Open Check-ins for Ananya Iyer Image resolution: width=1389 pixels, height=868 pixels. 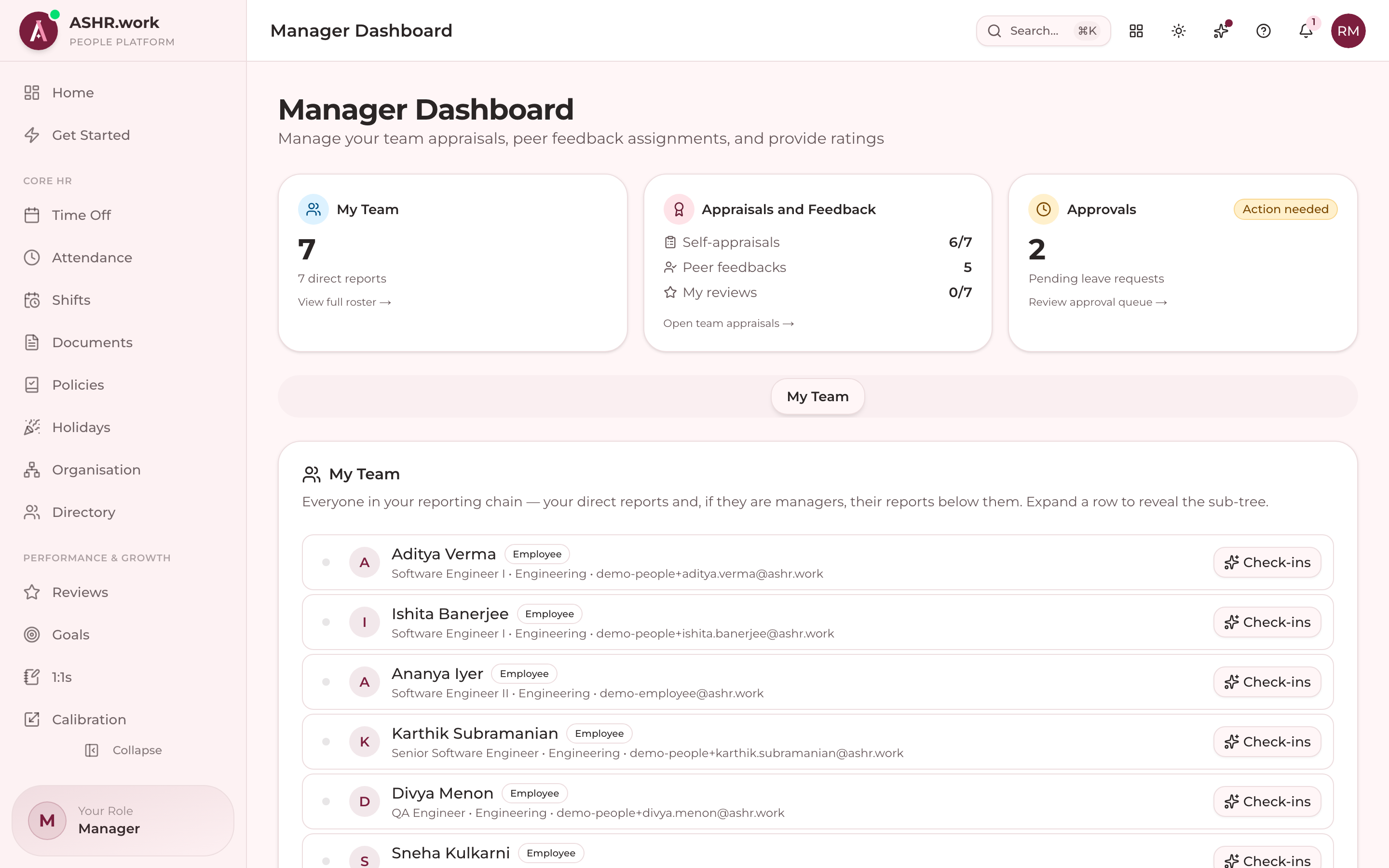pos(1267,682)
